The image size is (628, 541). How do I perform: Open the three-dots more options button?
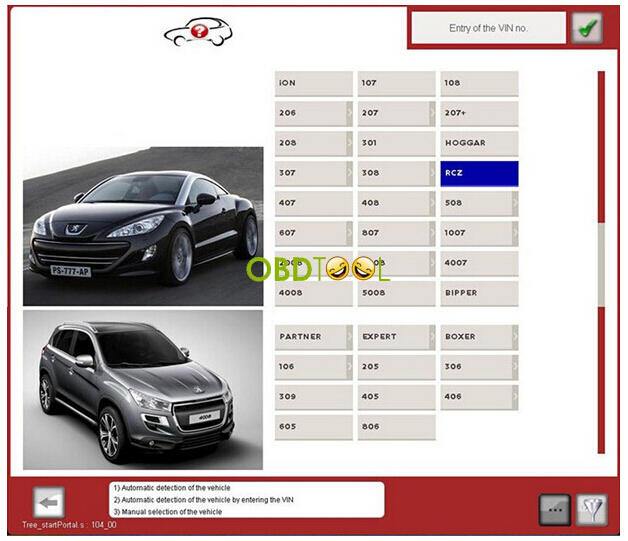coord(555,509)
